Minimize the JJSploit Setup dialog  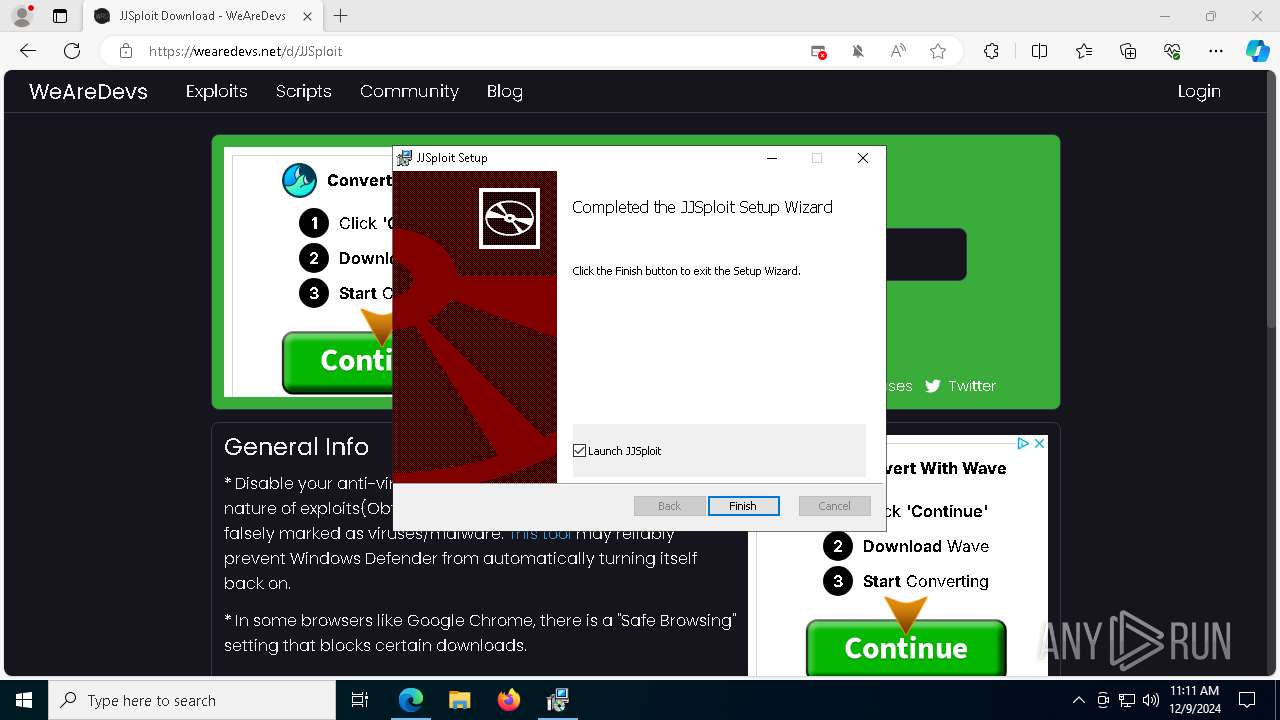point(772,158)
